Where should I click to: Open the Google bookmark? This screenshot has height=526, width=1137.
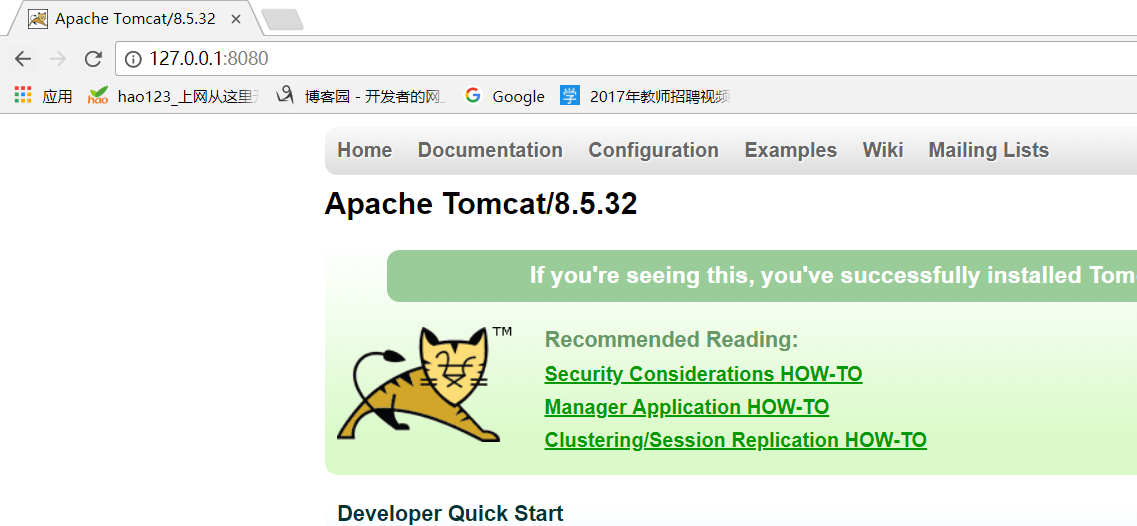tap(505, 96)
